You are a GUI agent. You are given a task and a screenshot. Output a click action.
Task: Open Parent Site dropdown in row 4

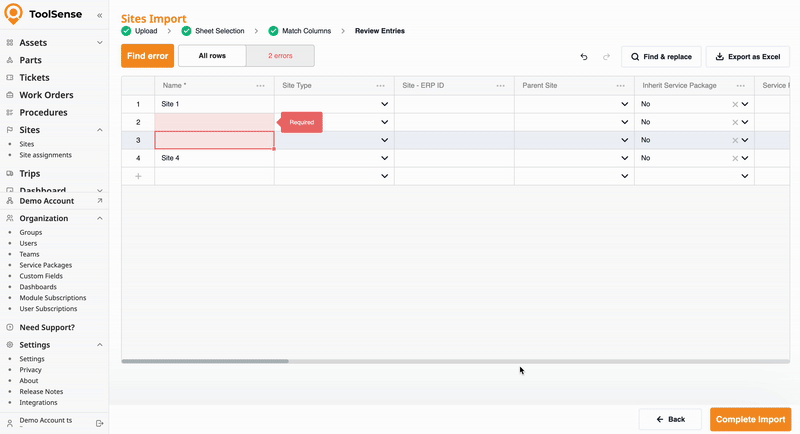tap(624, 158)
